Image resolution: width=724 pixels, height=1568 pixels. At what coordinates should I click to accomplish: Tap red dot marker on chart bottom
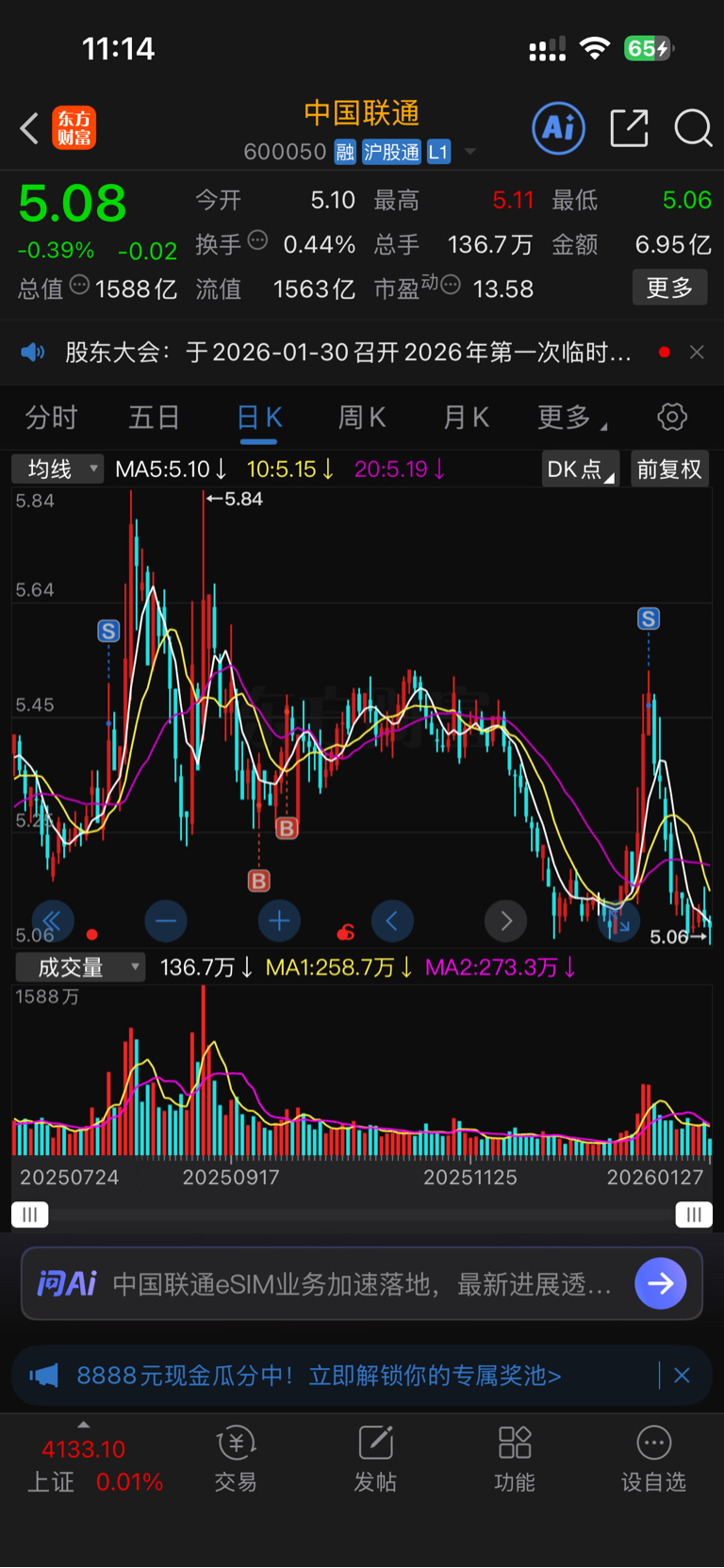click(91, 934)
